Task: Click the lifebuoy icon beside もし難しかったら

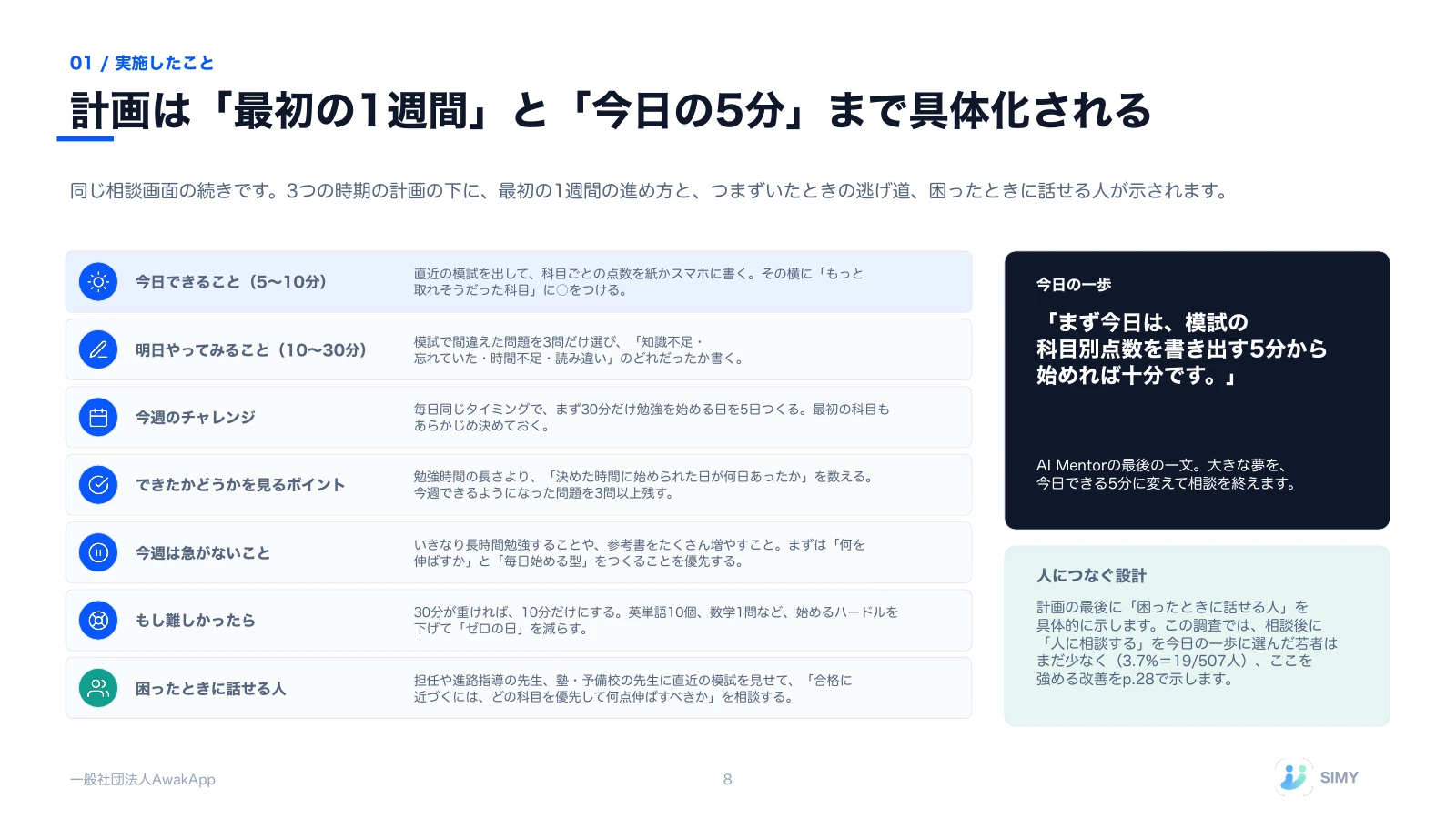Action: pyautogui.click(x=98, y=621)
